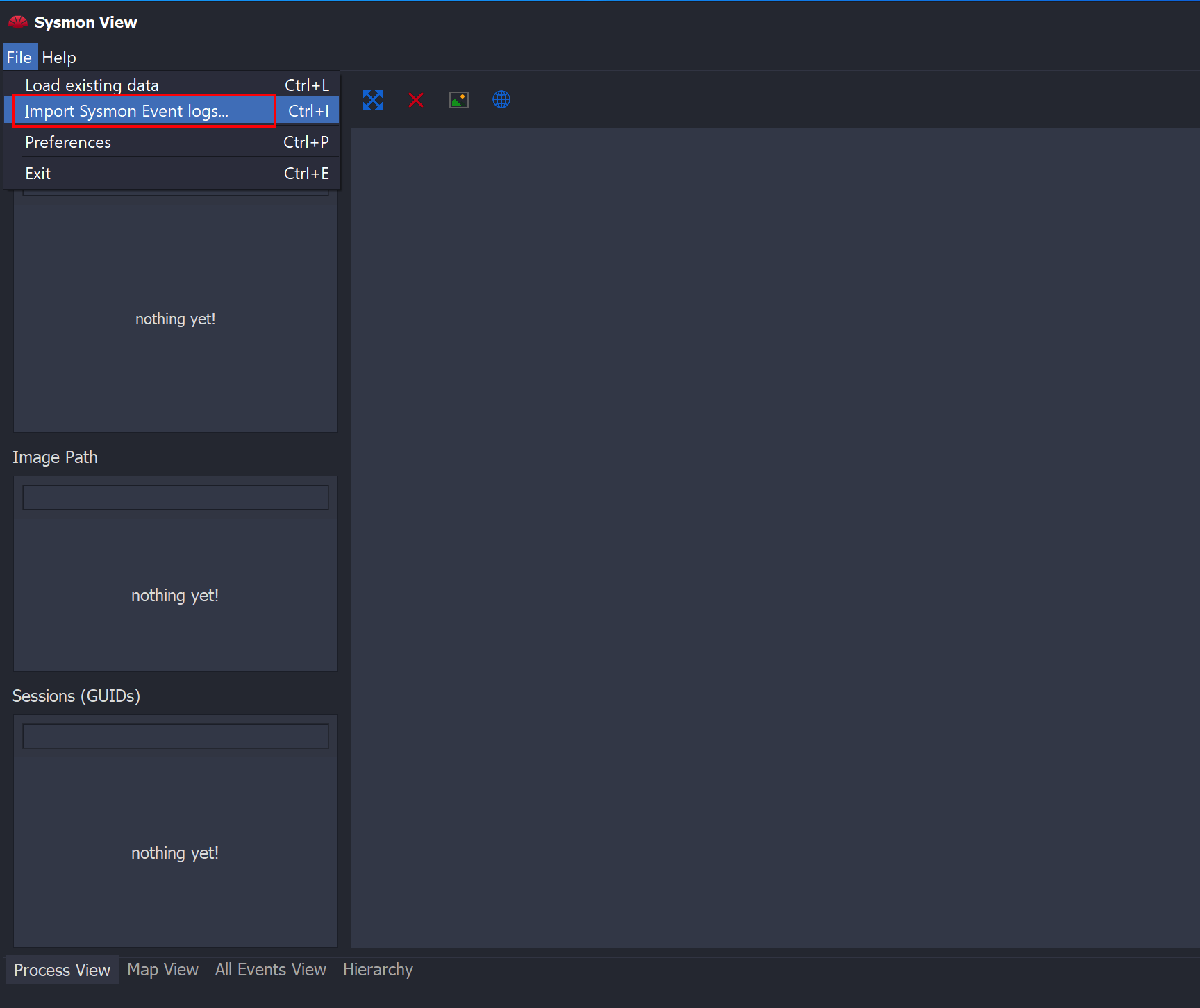
Task: Choose Load existing data menu entry
Action: (172, 85)
